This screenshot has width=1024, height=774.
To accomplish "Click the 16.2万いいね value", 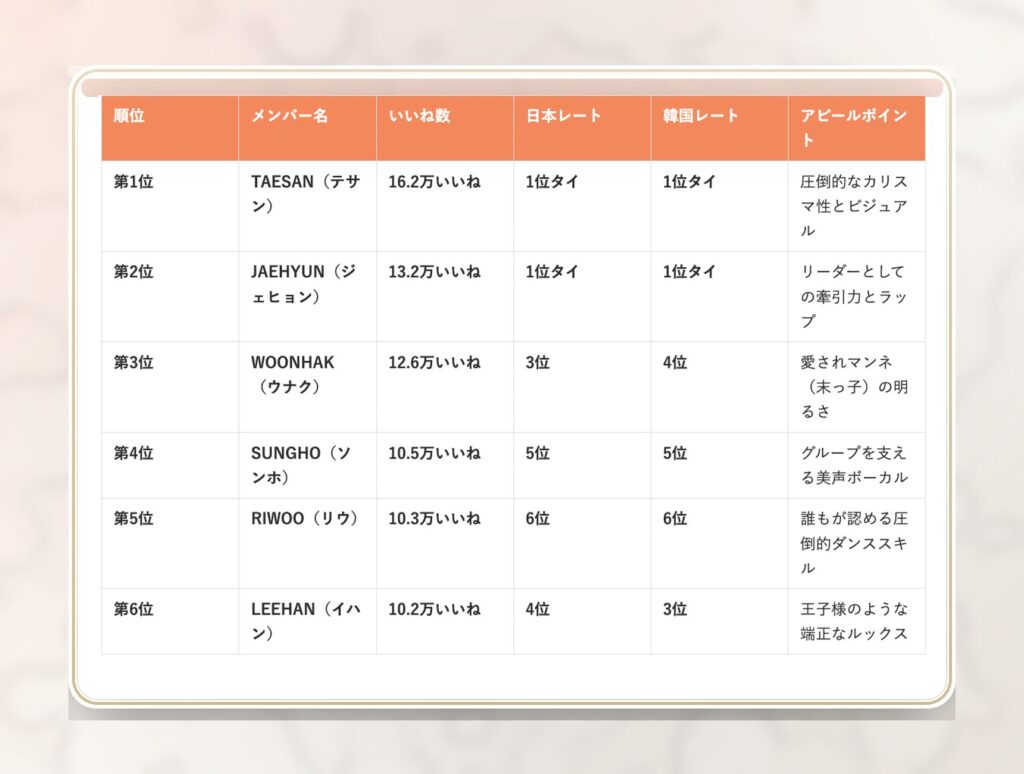I will pyautogui.click(x=434, y=182).
